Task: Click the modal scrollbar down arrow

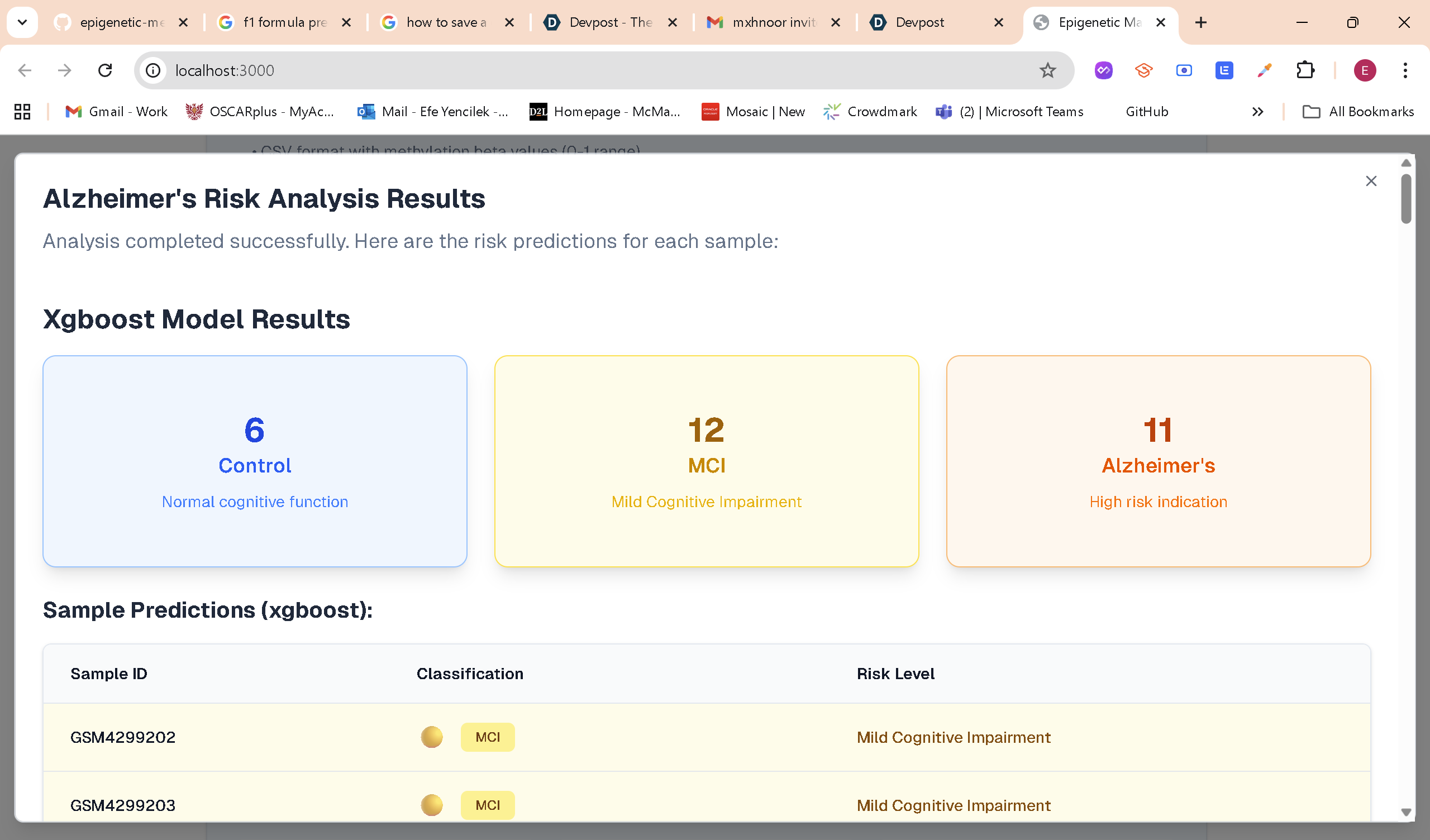Action: coord(1405,812)
